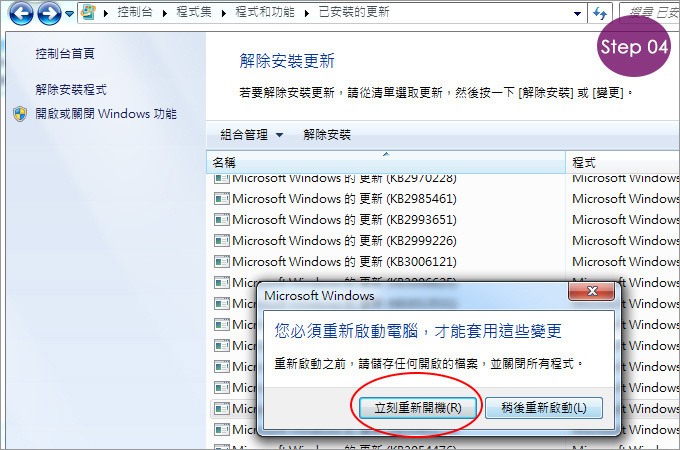Click the Control Panel address bar icon

(x=88, y=12)
